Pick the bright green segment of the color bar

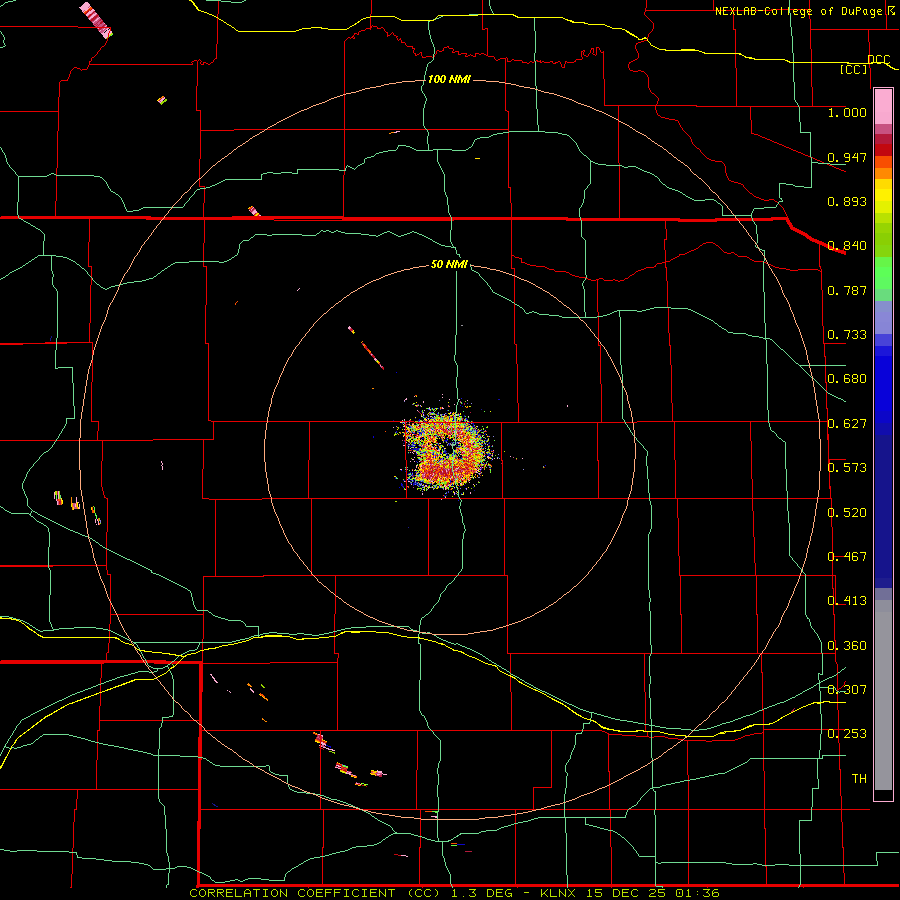click(883, 273)
